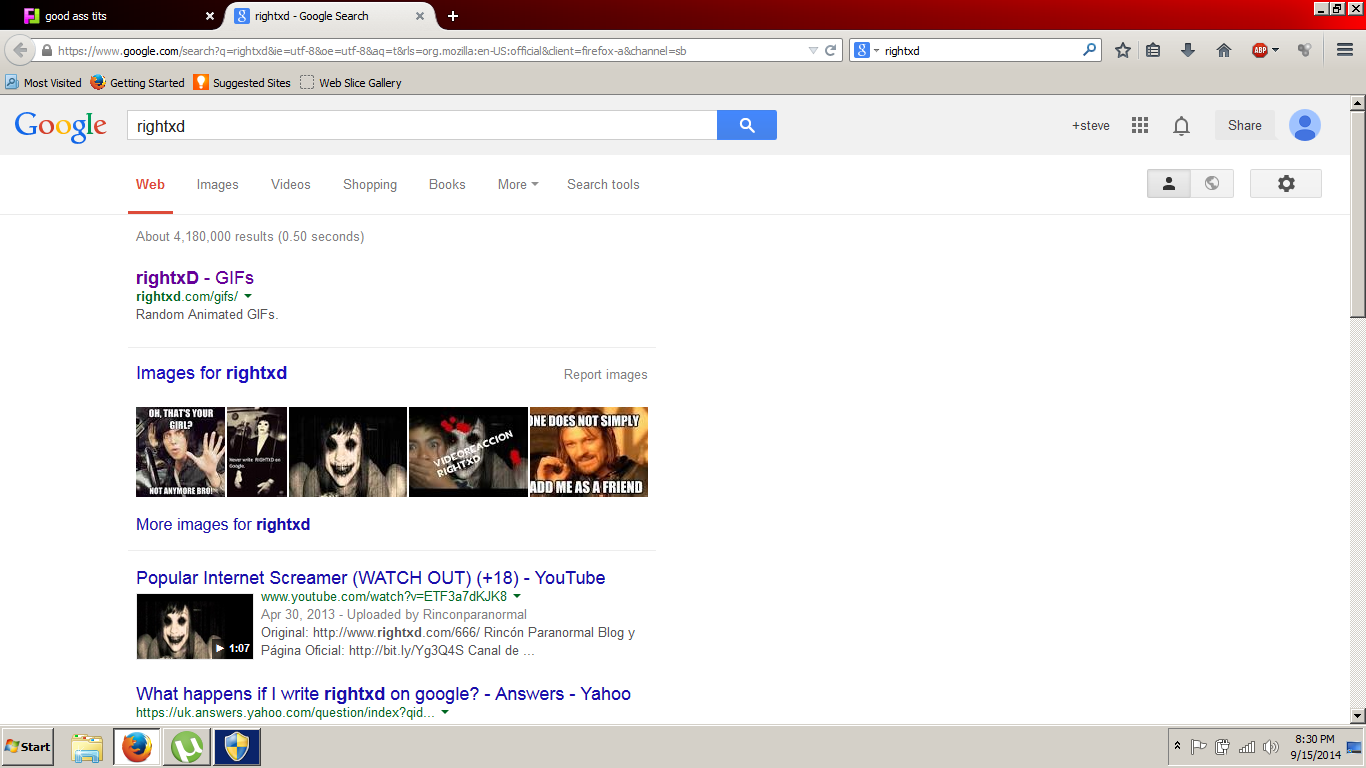Open Popular Internet Screamer YouTube link
The image size is (1366, 768).
tap(371, 578)
